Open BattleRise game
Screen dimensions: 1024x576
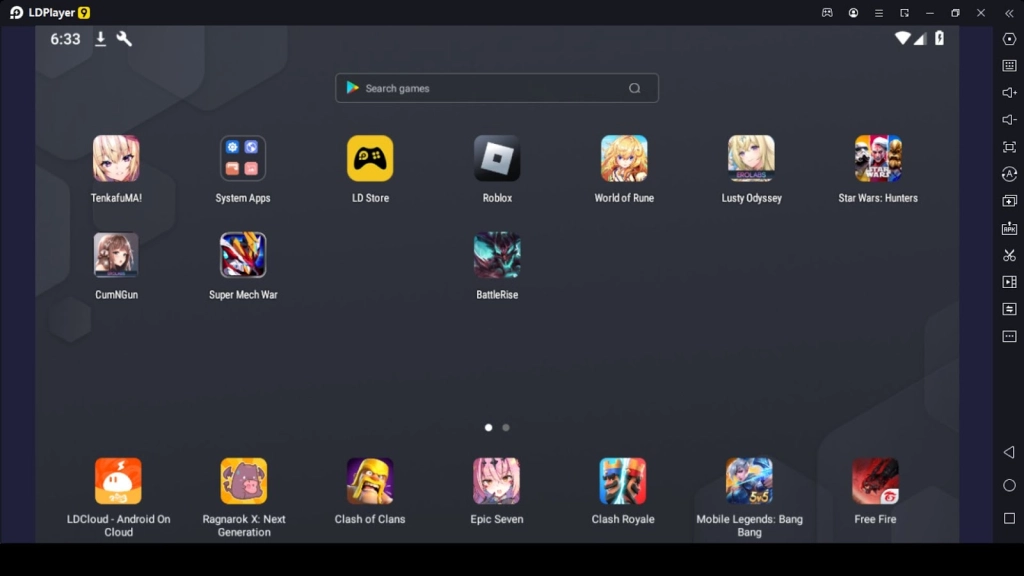tap(497, 255)
